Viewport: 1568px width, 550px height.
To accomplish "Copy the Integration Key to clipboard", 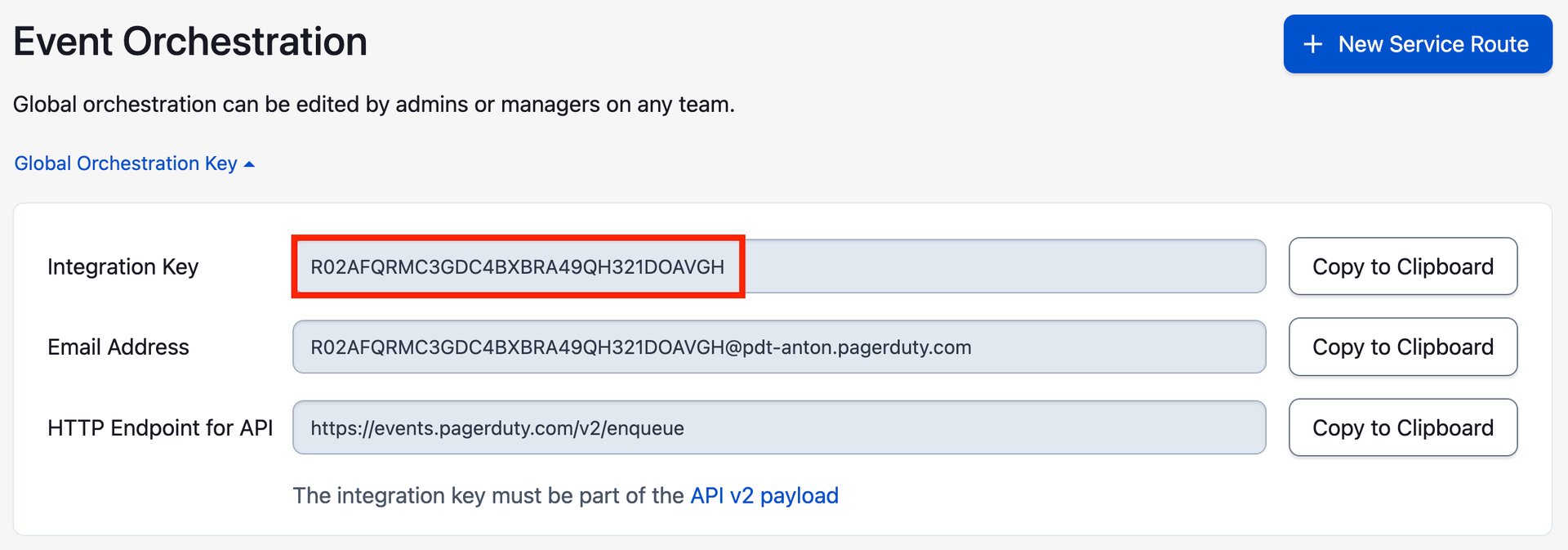I will [1402, 266].
